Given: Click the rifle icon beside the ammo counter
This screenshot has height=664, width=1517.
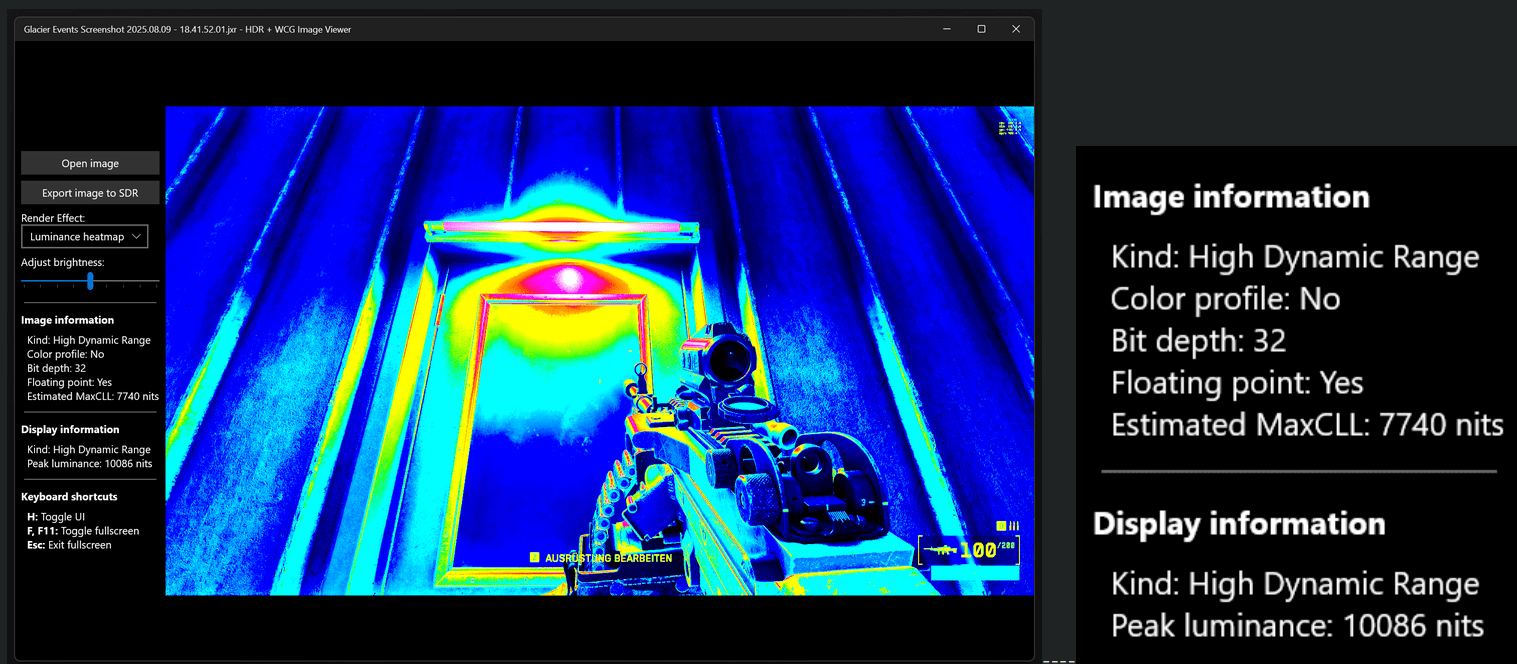Looking at the screenshot, I should coord(940,550).
